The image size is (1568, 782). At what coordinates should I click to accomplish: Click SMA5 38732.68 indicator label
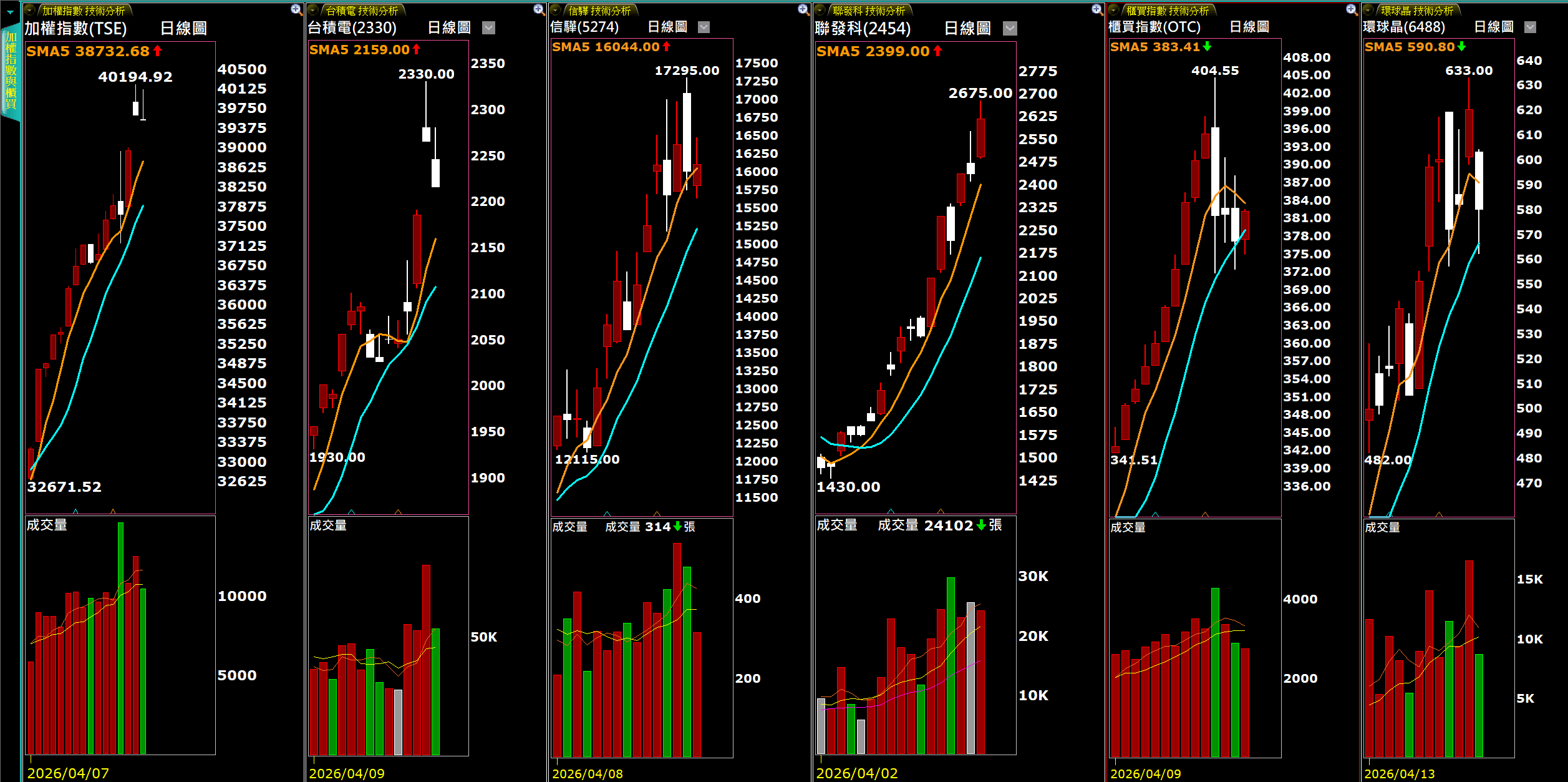click(87, 51)
